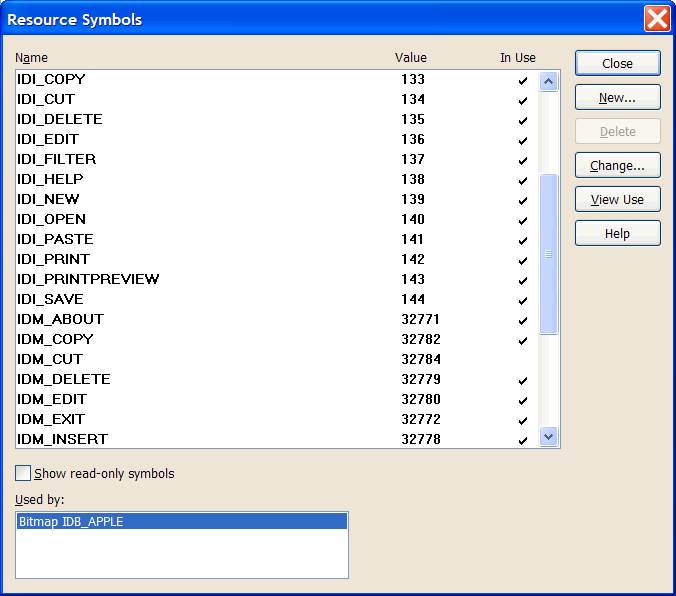Click the Value column label

(410, 57)
